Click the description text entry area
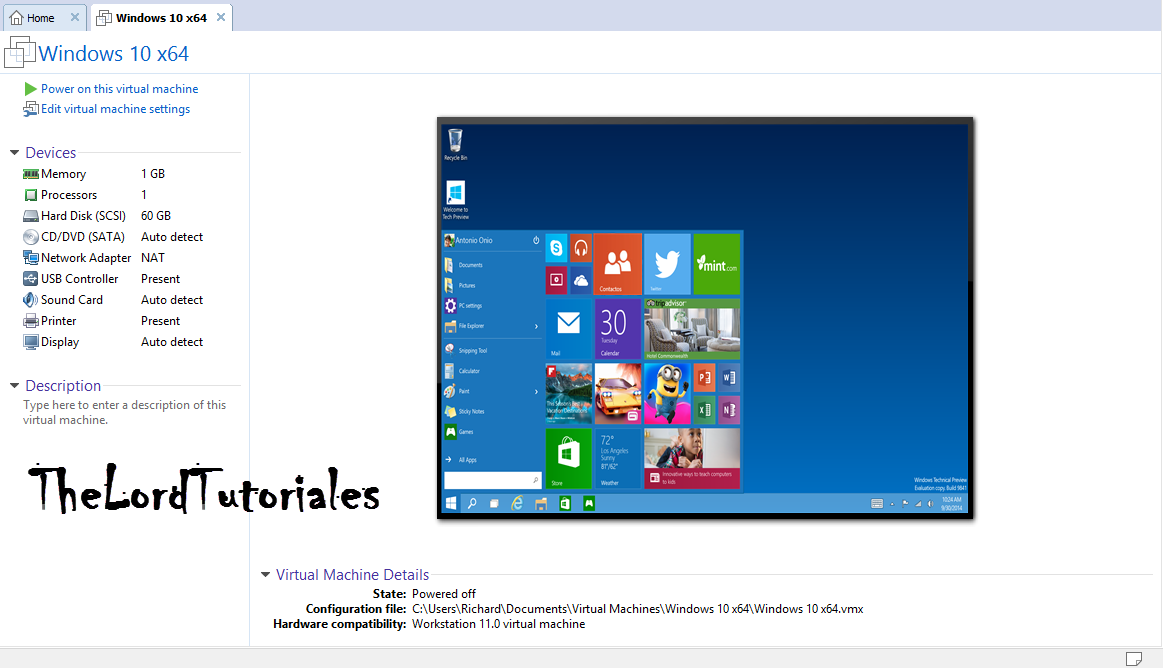1163x668 pixels. click(125, 412)
